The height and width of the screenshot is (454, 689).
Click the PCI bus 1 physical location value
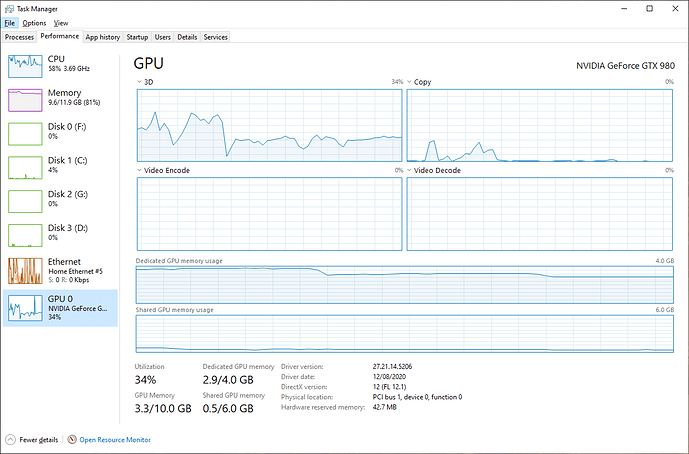pos(417,397)
